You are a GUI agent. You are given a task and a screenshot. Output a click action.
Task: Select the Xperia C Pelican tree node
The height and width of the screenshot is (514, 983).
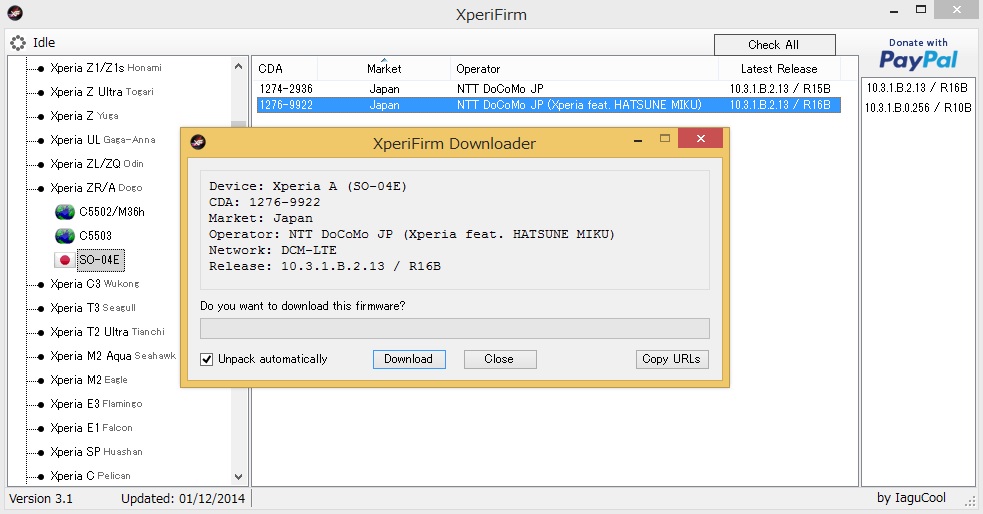[90, 476]
